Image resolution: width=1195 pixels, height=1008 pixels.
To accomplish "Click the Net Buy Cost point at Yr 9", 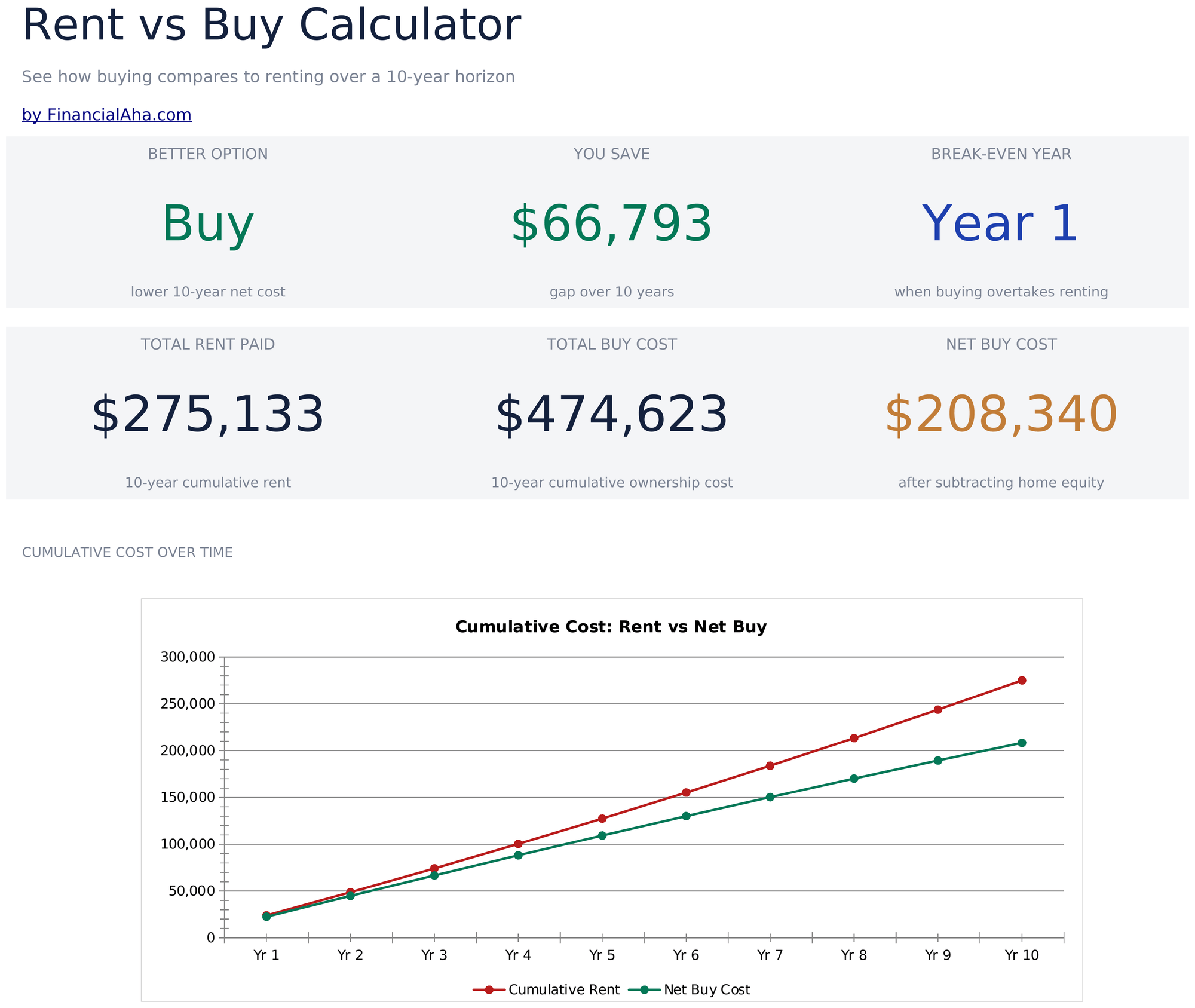I will tap(938, 761).
